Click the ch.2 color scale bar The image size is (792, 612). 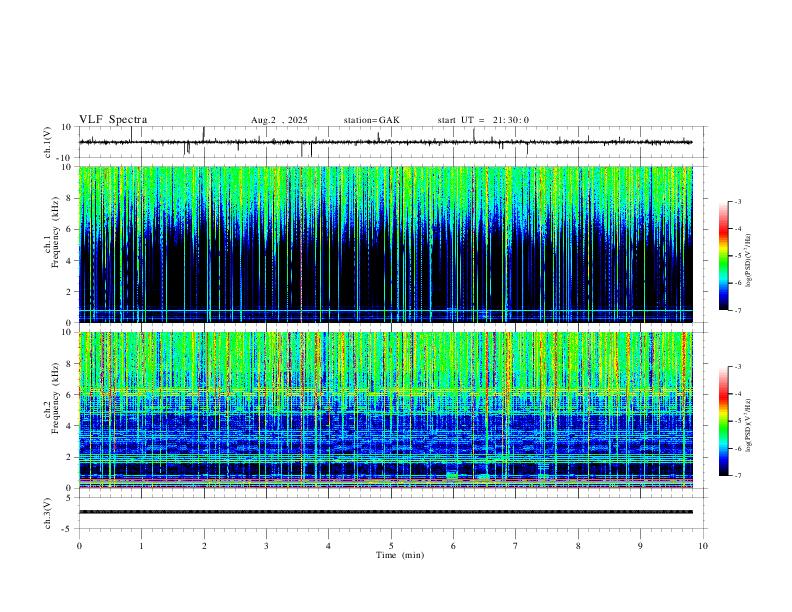tap(723, 421)
